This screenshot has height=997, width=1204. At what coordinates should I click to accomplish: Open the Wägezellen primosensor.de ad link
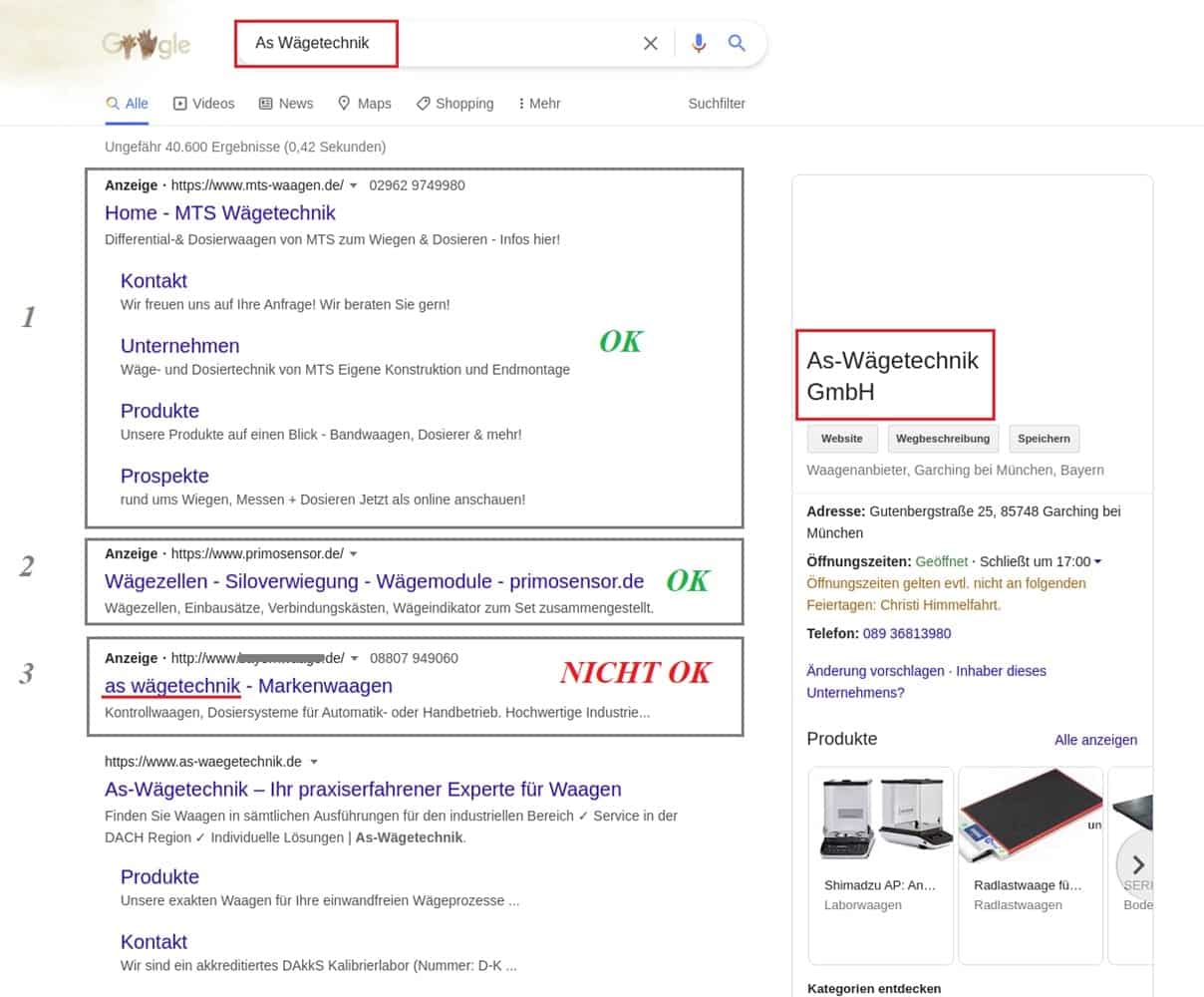pyautogui.click(x=375, y=581)
